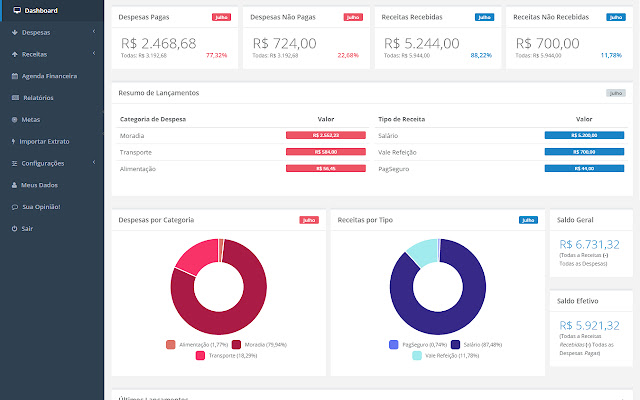Click Julho badge on Receitas por Tipo
The image size is (640, 400).
tap(528, 220)
